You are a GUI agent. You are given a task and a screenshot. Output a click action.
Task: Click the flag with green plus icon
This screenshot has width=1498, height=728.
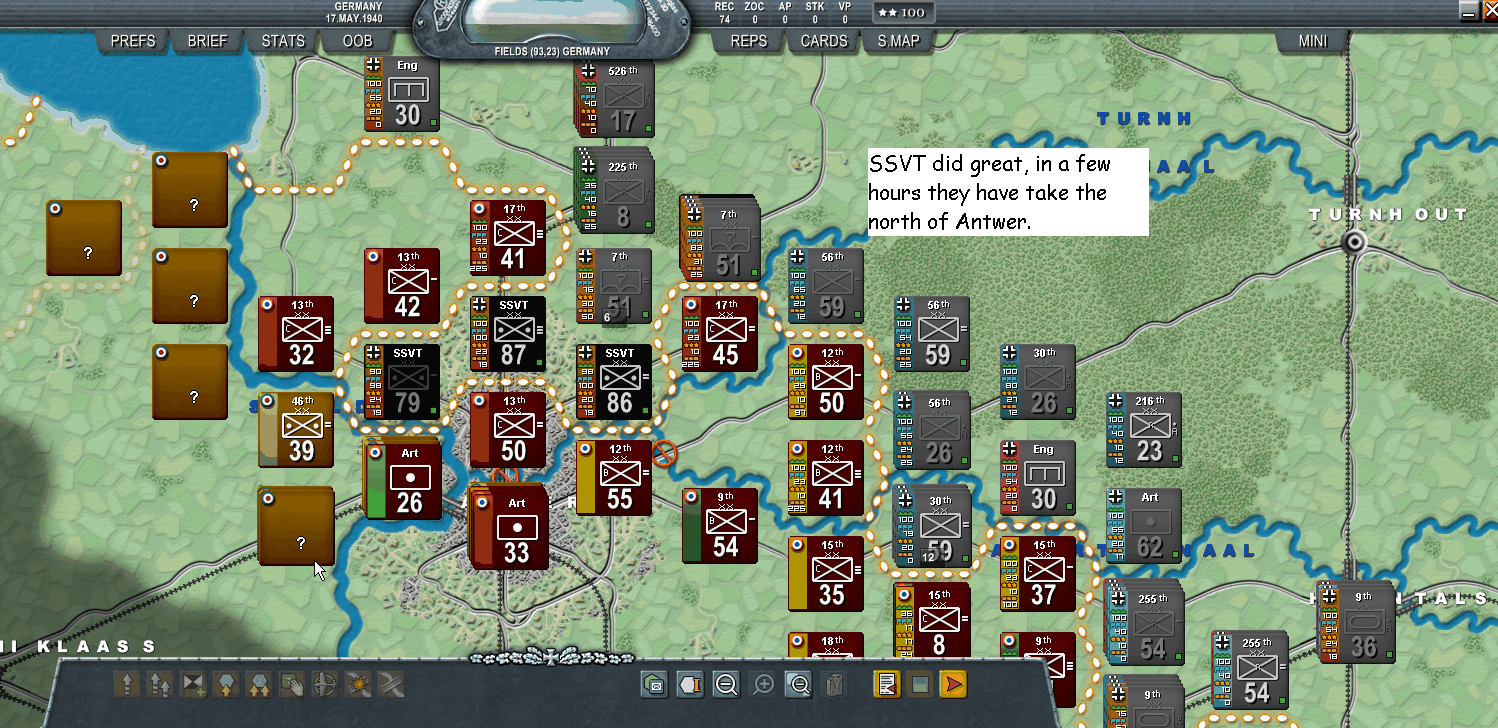(x=193, y=685)
